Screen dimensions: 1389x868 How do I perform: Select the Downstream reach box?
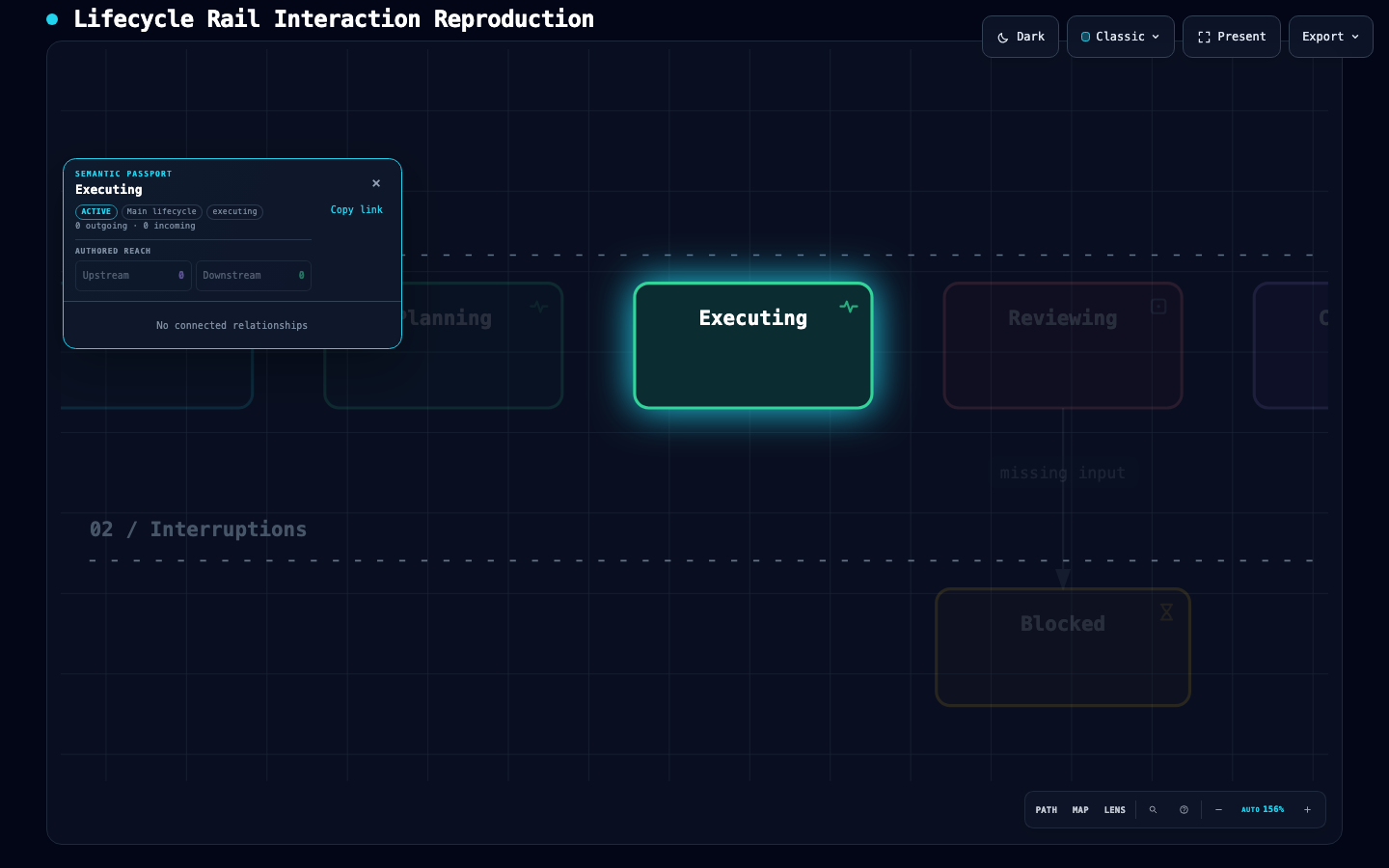point(253,275)
